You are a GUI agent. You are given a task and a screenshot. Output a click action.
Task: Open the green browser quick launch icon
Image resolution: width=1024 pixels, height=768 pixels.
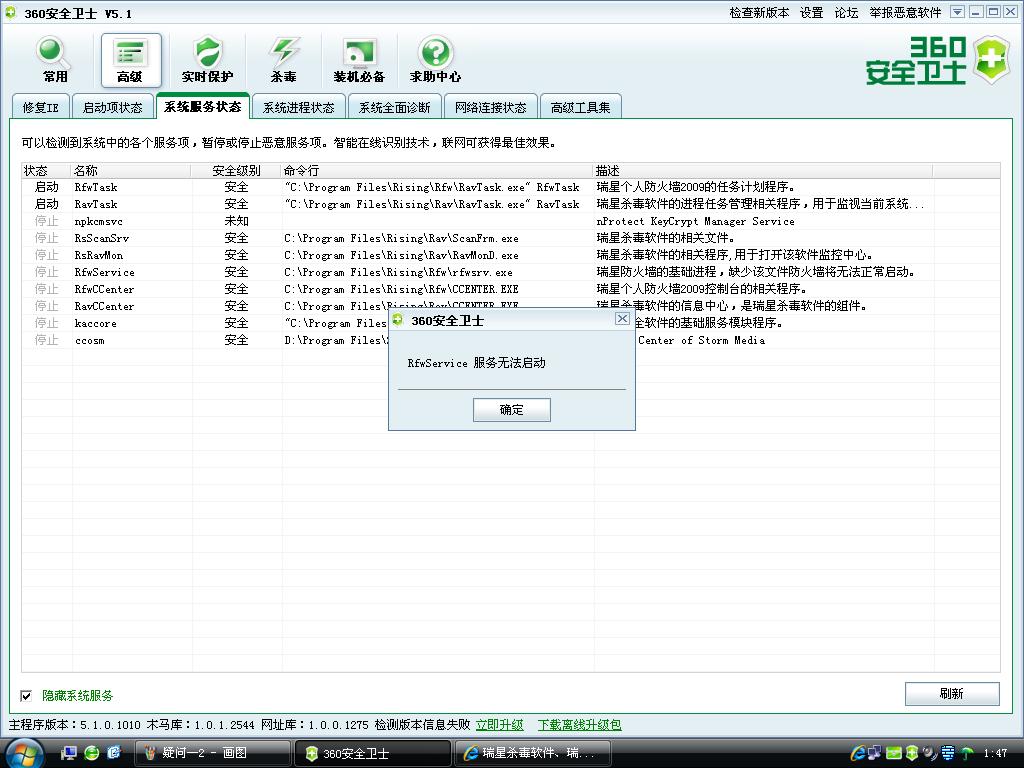(x=91, y=753)
